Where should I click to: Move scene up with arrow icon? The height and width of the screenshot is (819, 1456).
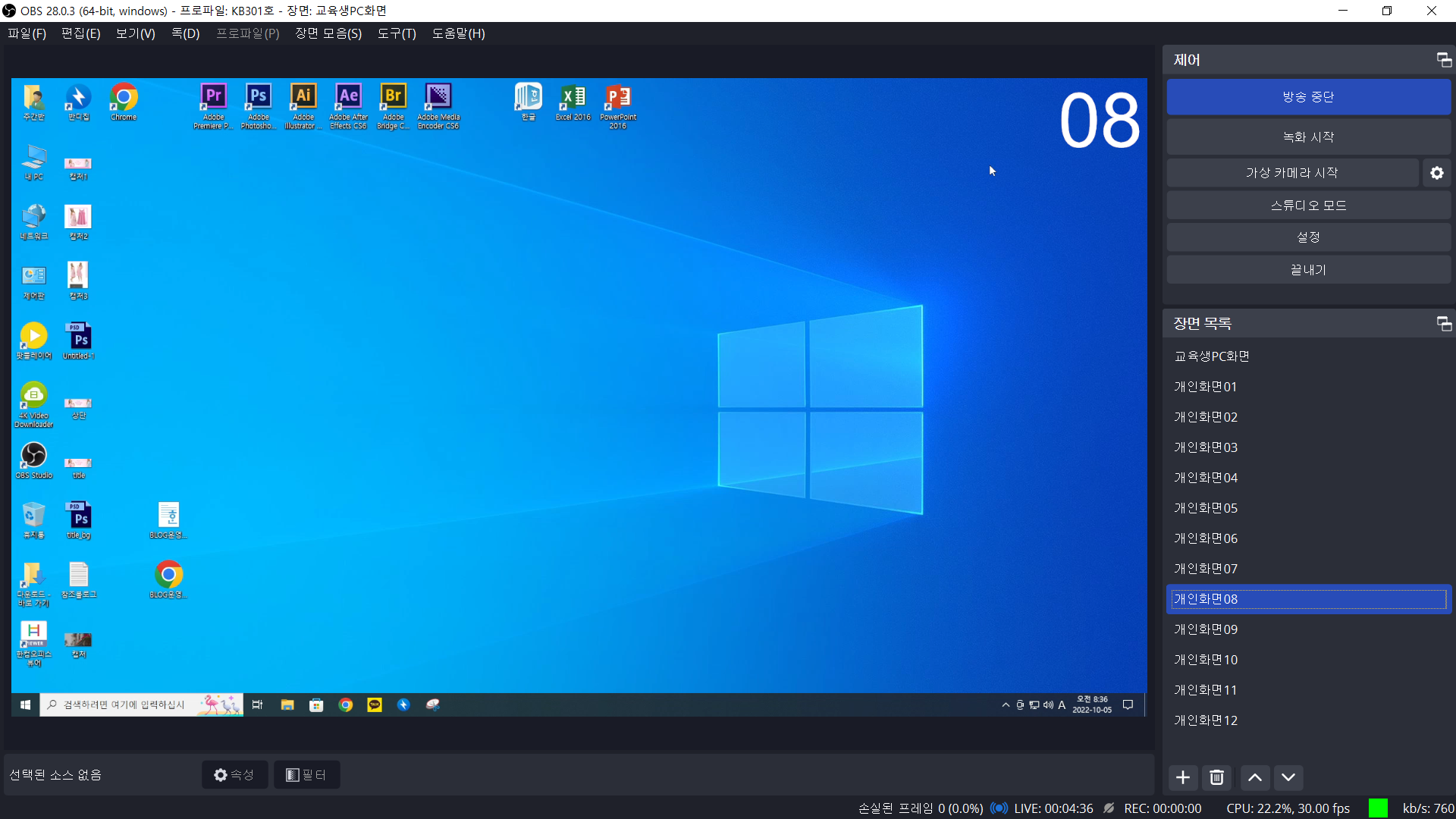pos(1255,777)
